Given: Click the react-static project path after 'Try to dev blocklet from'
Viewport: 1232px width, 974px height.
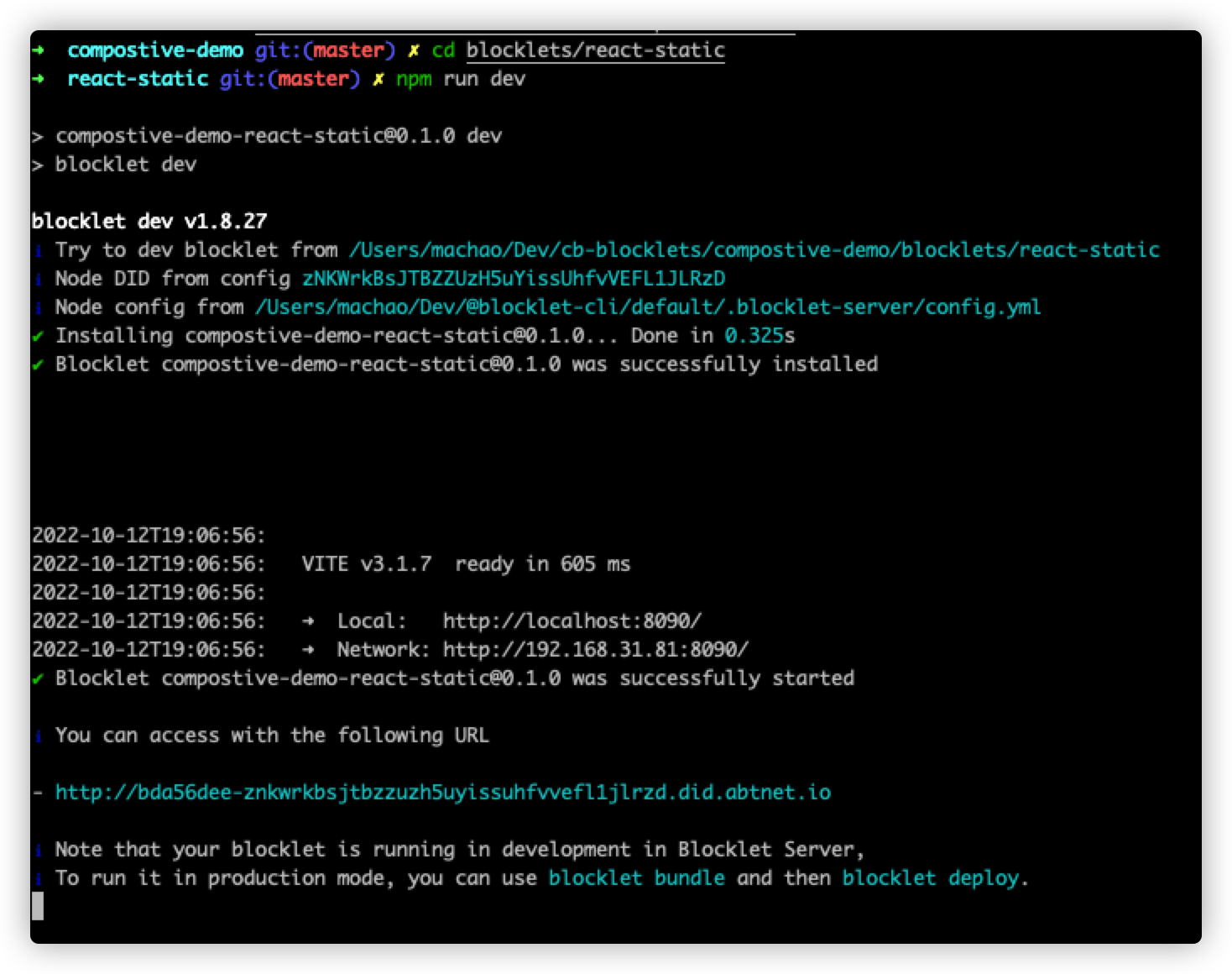Looking at the screenshot, I should [753, 250].
